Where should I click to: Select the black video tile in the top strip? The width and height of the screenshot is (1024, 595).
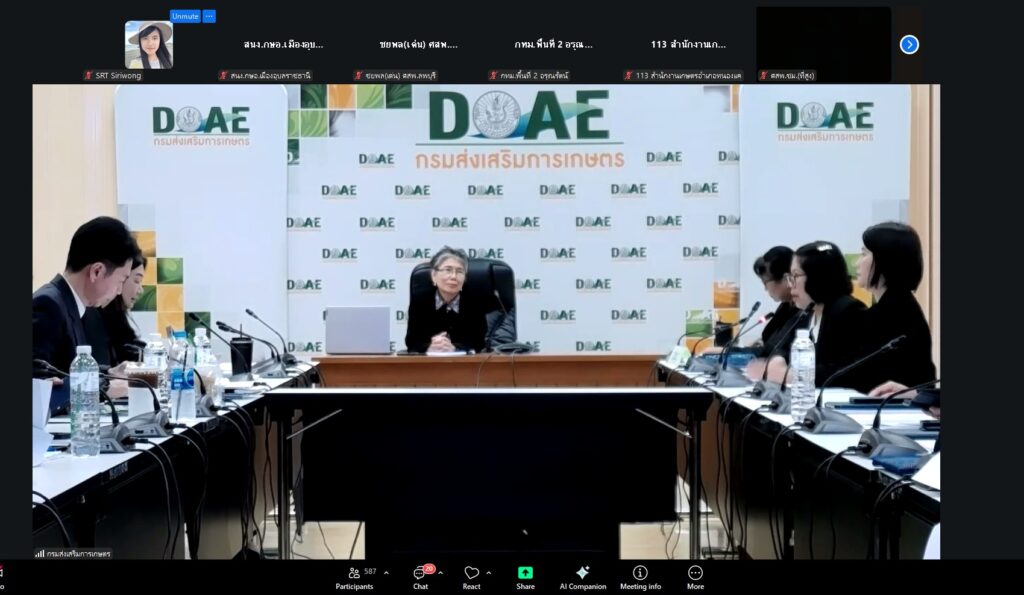coord(823,44)
